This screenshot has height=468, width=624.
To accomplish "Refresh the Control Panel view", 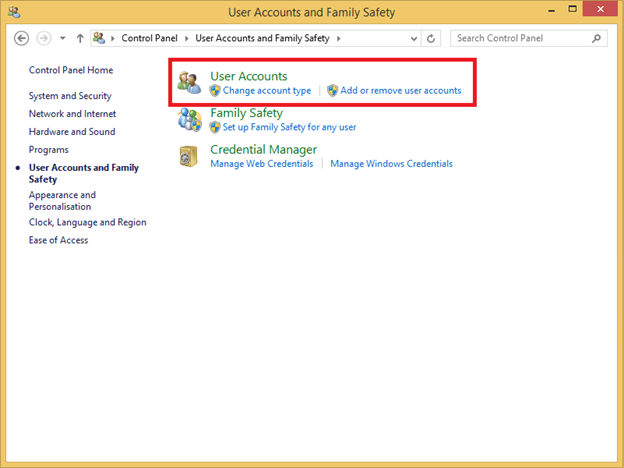I will coord(431,39).
